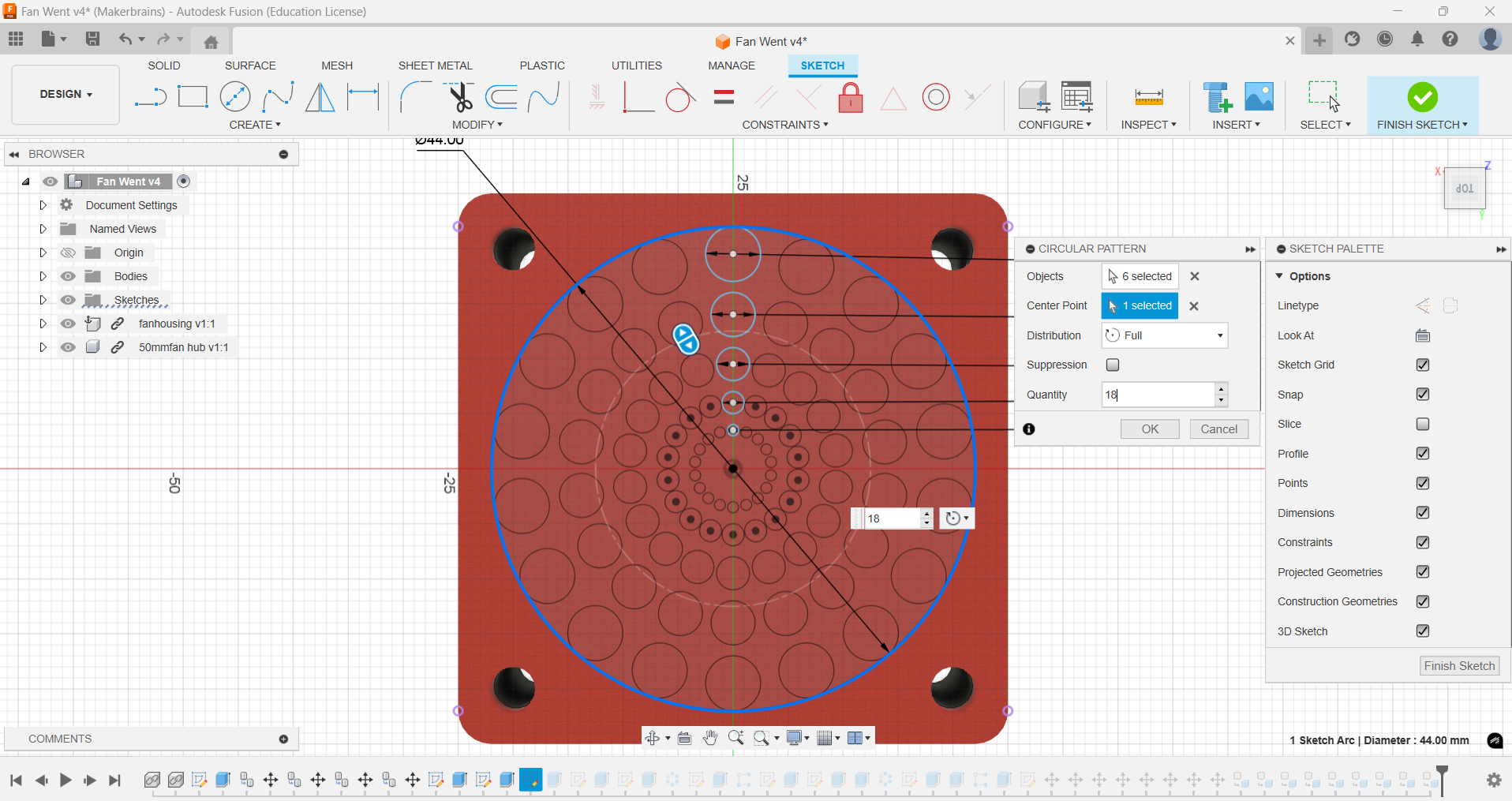Open the Insert Canvas tool
Screen dimensions: 1512x801
[x=1258, y=96]
